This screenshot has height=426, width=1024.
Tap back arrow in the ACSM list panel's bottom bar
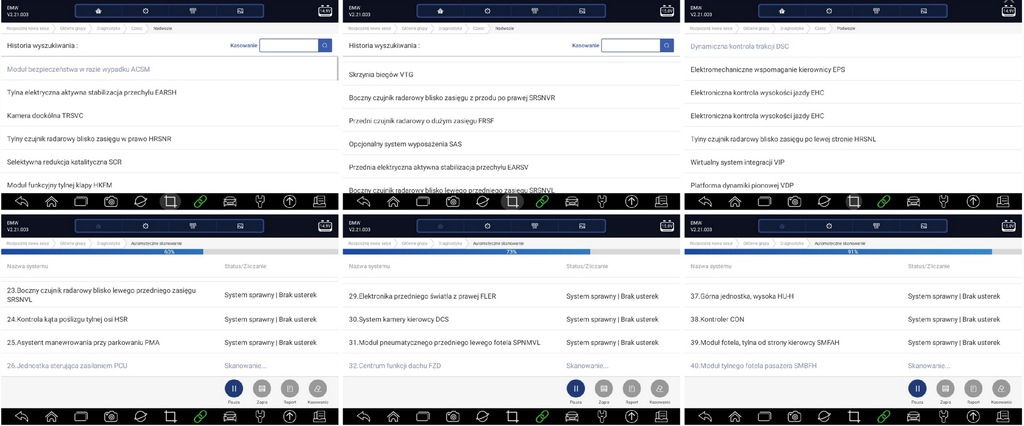tap(22, 201)
